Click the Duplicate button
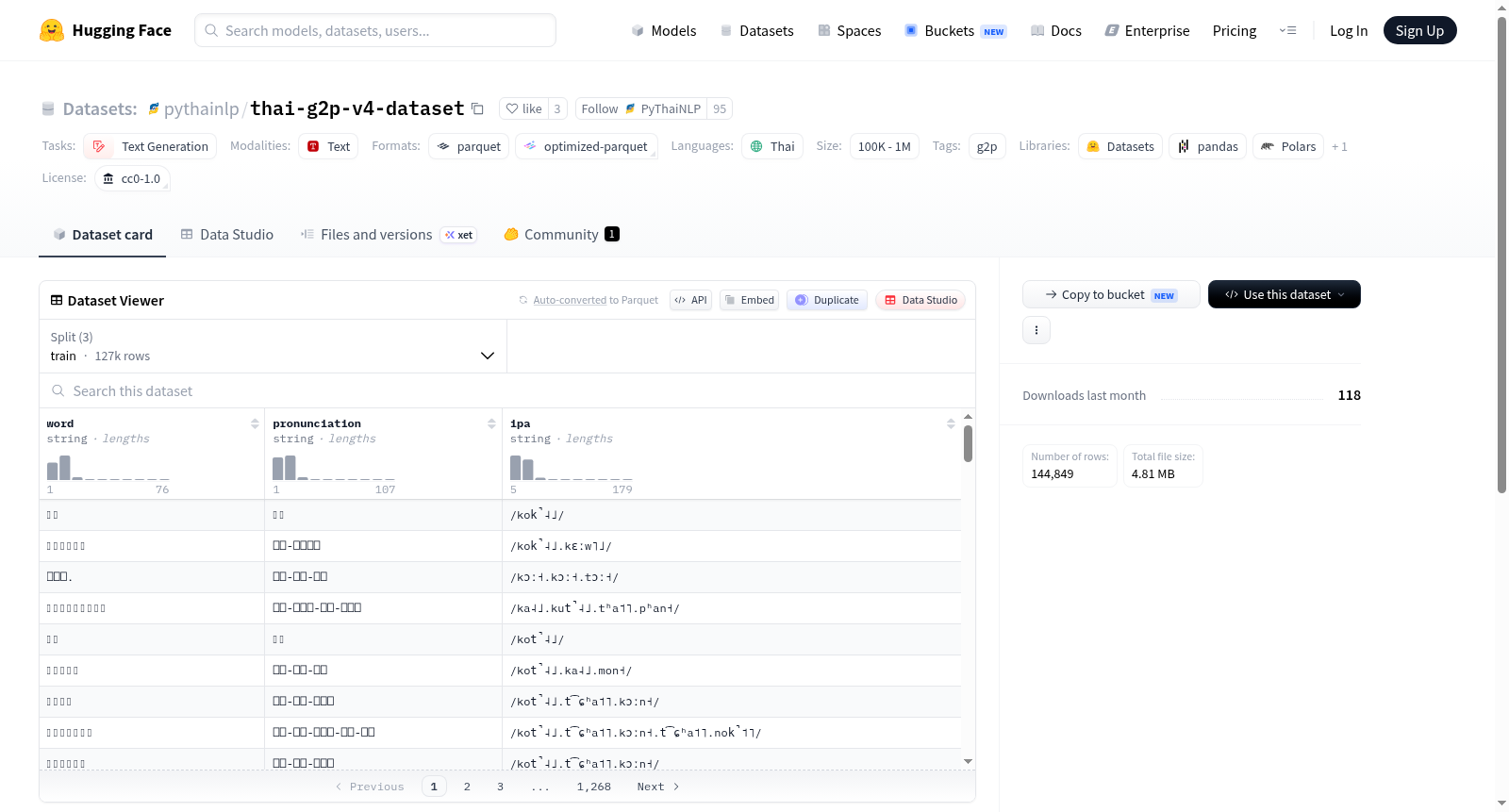Image resolution: width=1509 pixels, height=812 pixels. pos(826,300)
